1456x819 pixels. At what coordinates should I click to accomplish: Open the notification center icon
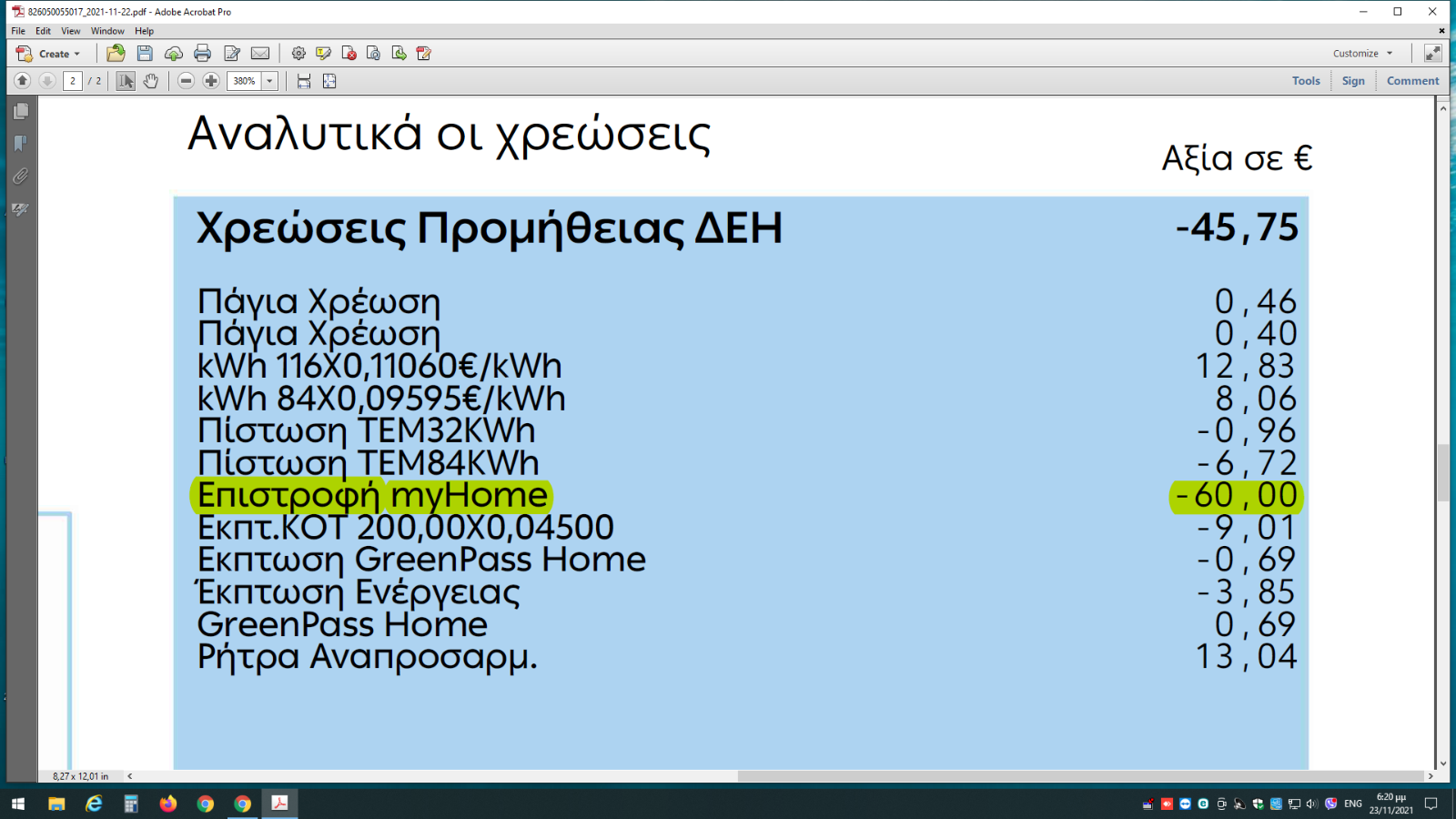click(x=1431, y=804)
